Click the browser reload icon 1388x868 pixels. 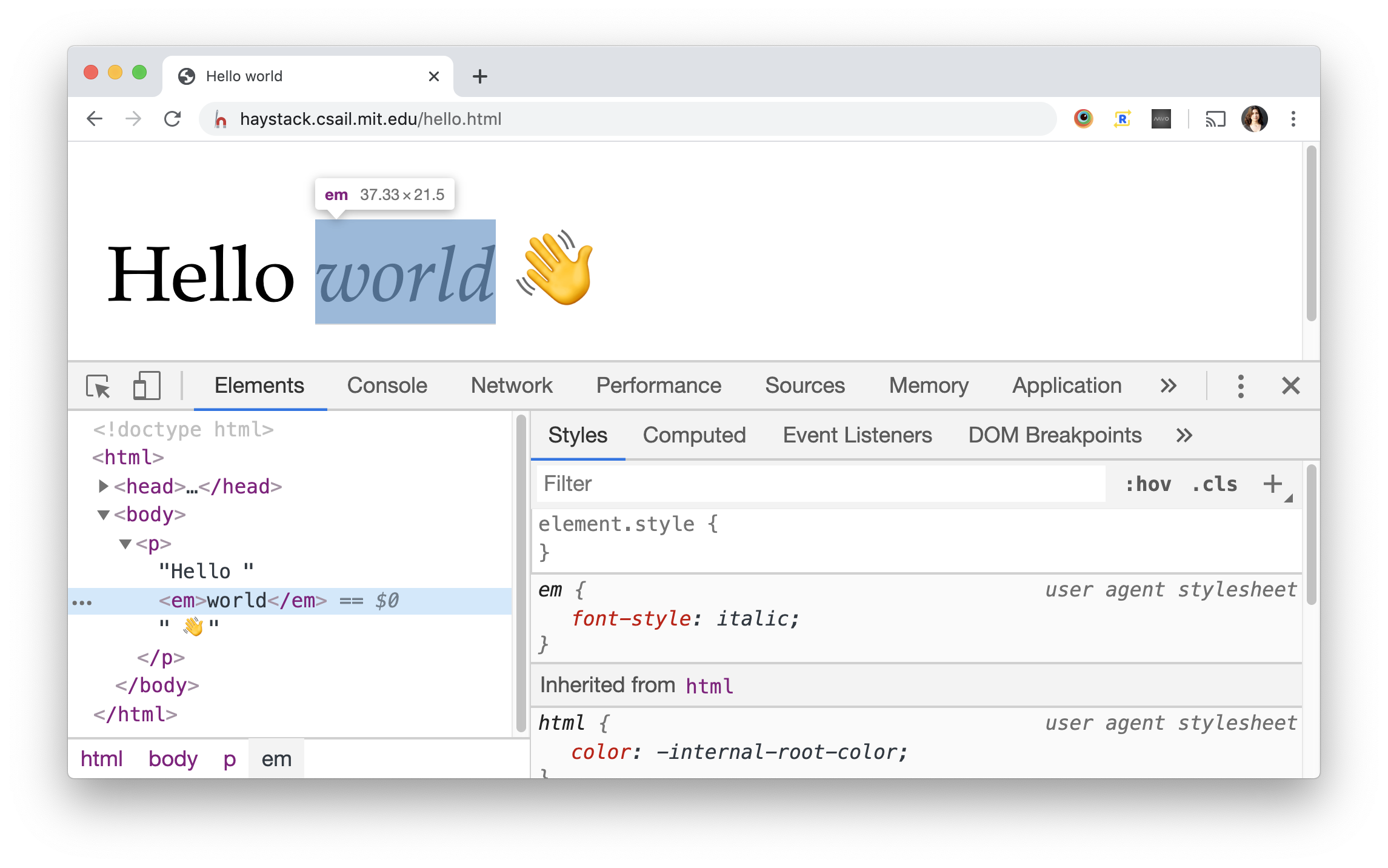coord(173,119)
